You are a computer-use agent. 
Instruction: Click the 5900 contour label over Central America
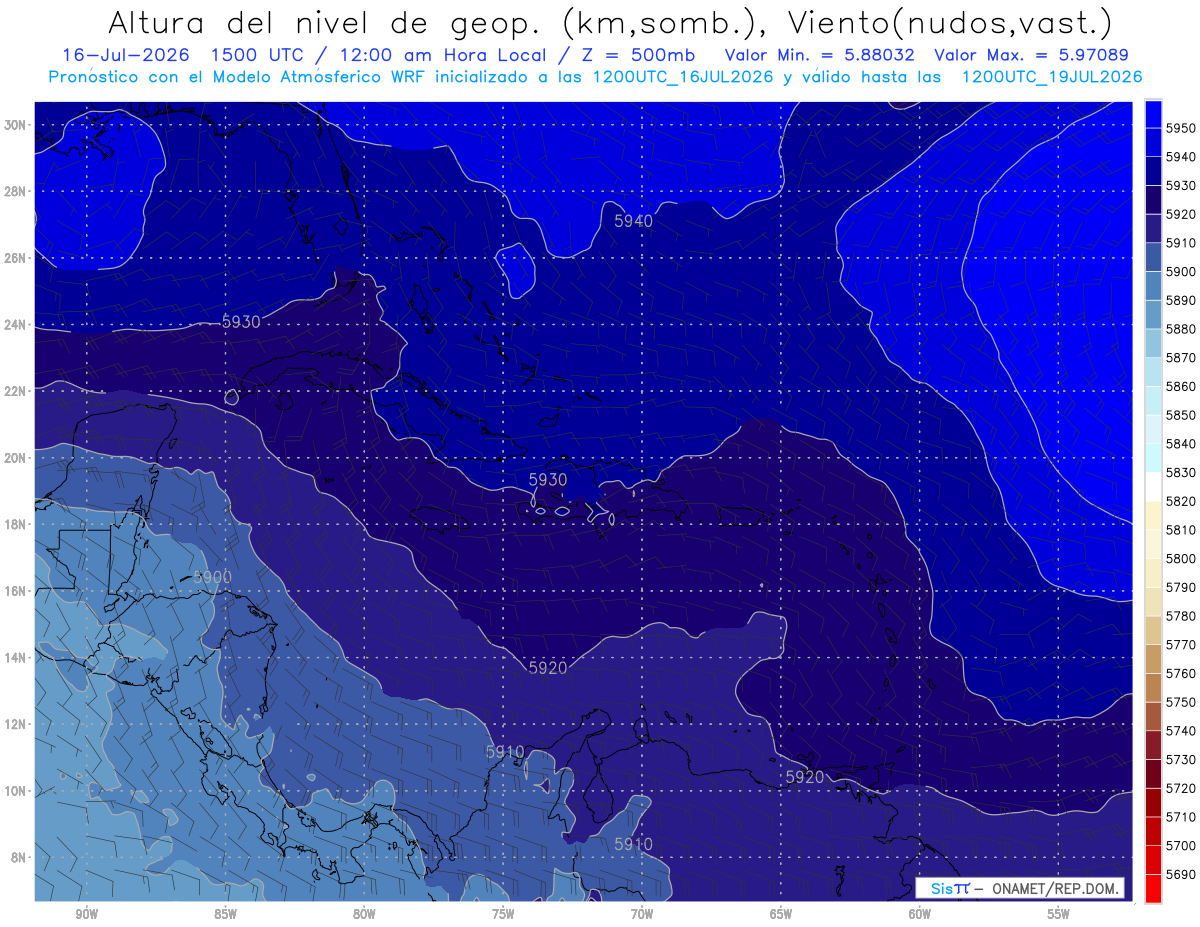pyautogui.click(x=212, y=577)
